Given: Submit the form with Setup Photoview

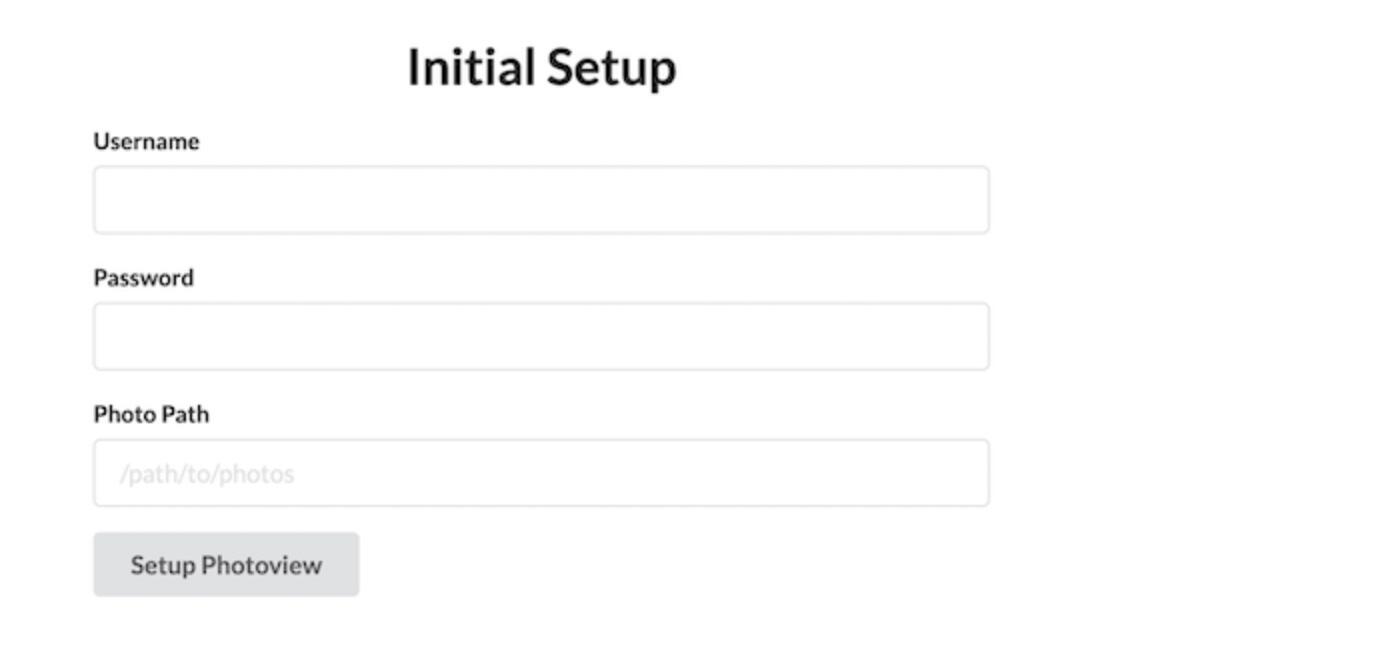Looking at the screenshot, I should click(x=226, y=565).
